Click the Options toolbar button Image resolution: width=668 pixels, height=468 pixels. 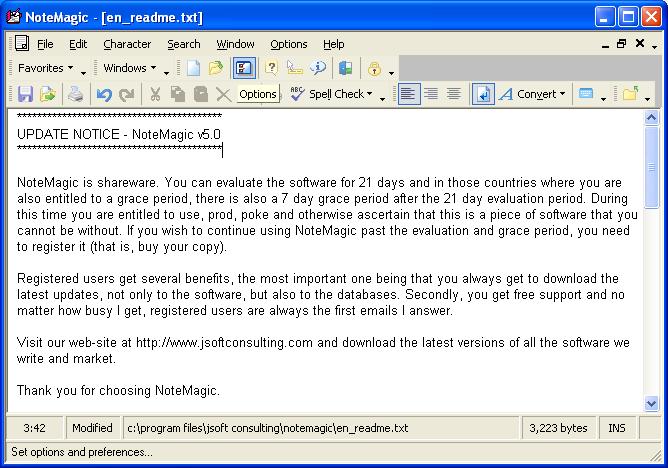[x=244, y=68]
